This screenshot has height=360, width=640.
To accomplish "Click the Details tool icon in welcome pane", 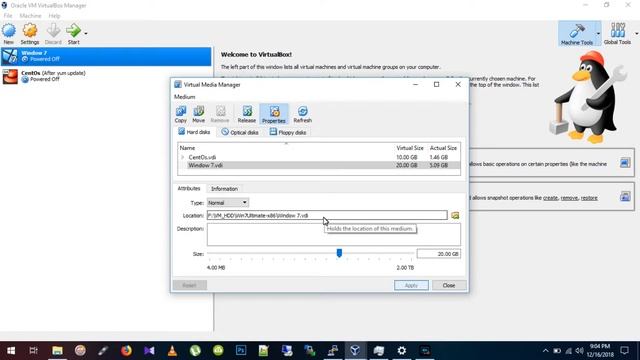I will [x=624, y=163].
